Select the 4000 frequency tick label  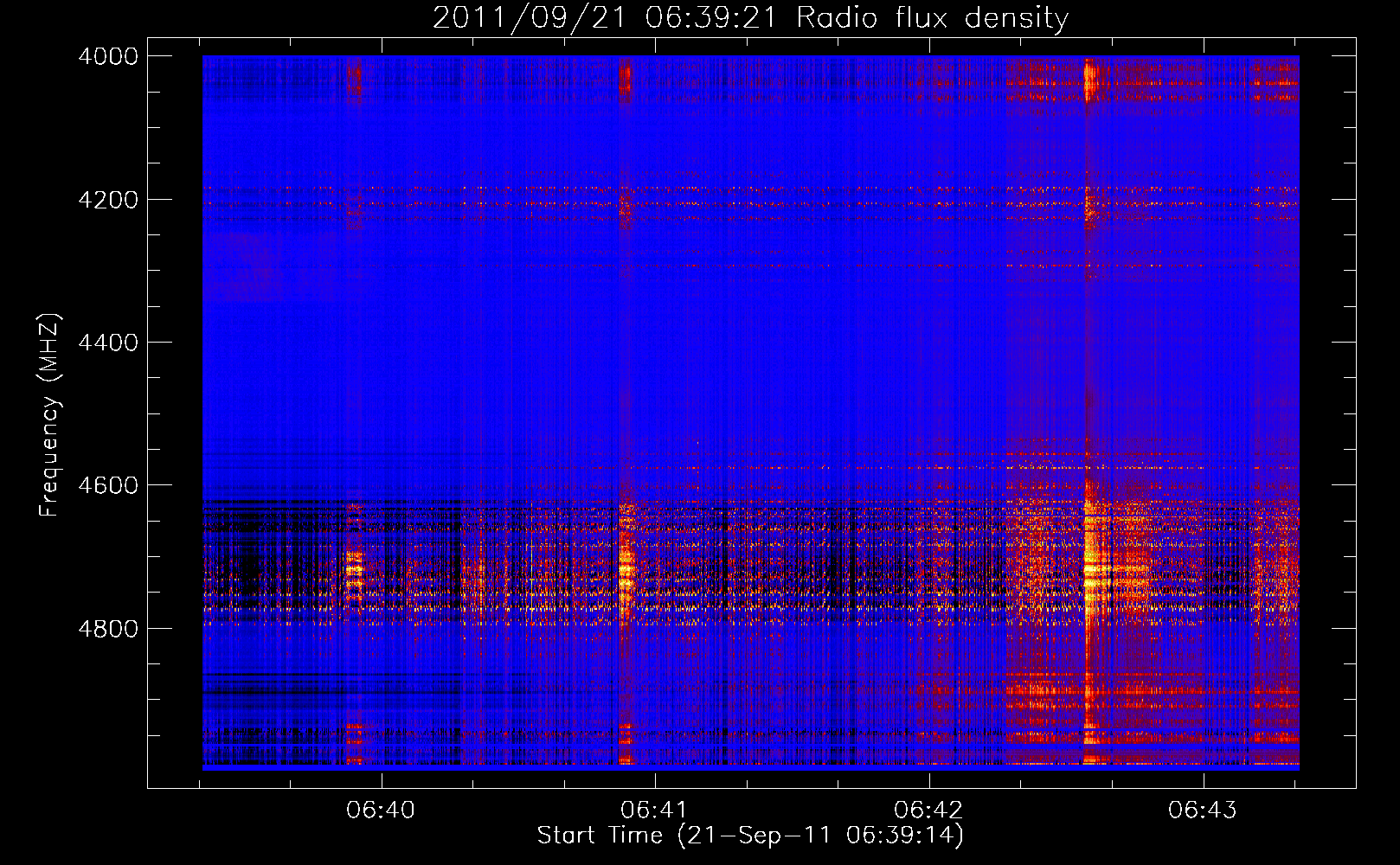[x=108, y=56]
